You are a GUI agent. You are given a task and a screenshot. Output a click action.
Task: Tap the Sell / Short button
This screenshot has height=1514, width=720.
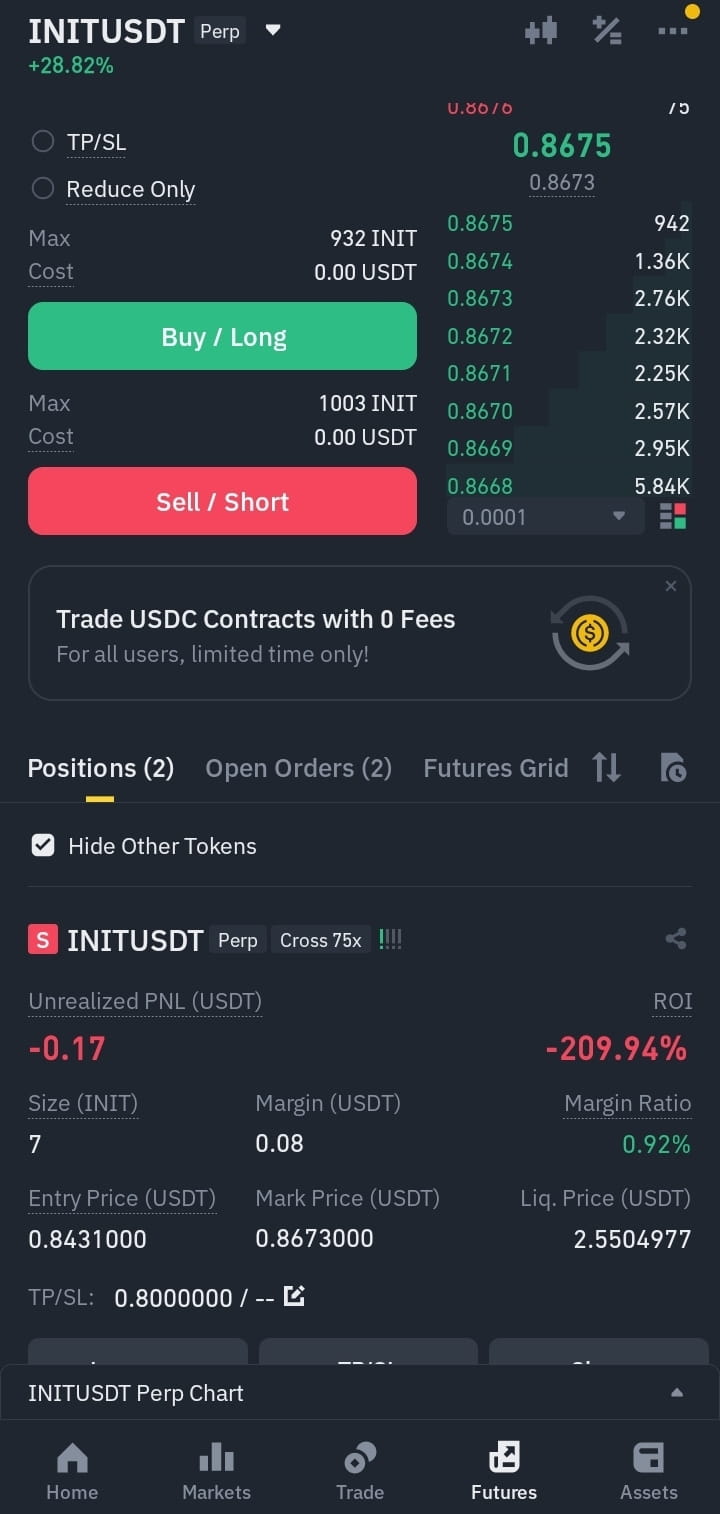(x=222, y=501)
